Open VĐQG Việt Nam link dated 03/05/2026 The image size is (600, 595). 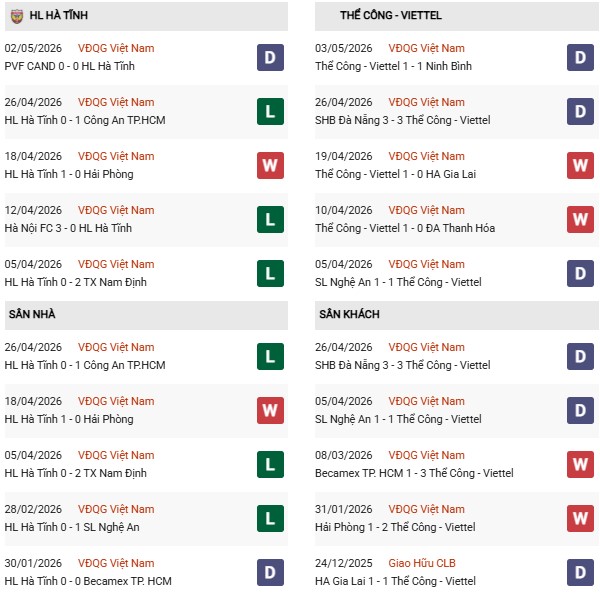click(x=426, y=49)
